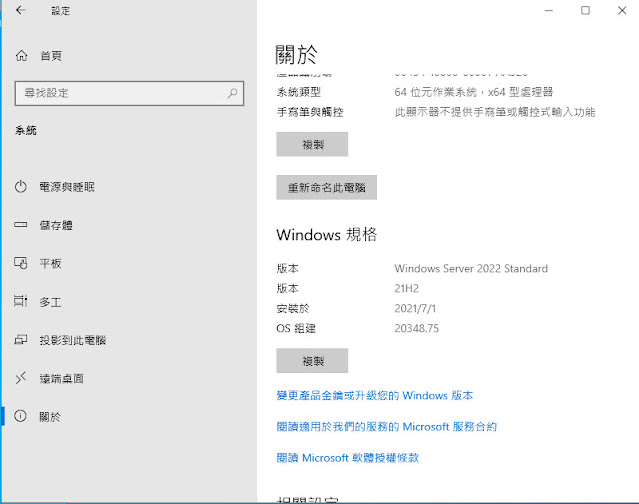This screenshot has width=639, height=504.
Task: Open 變更產品金鑰或升級您的 Windows 版本 link
Action: (375, 395)
